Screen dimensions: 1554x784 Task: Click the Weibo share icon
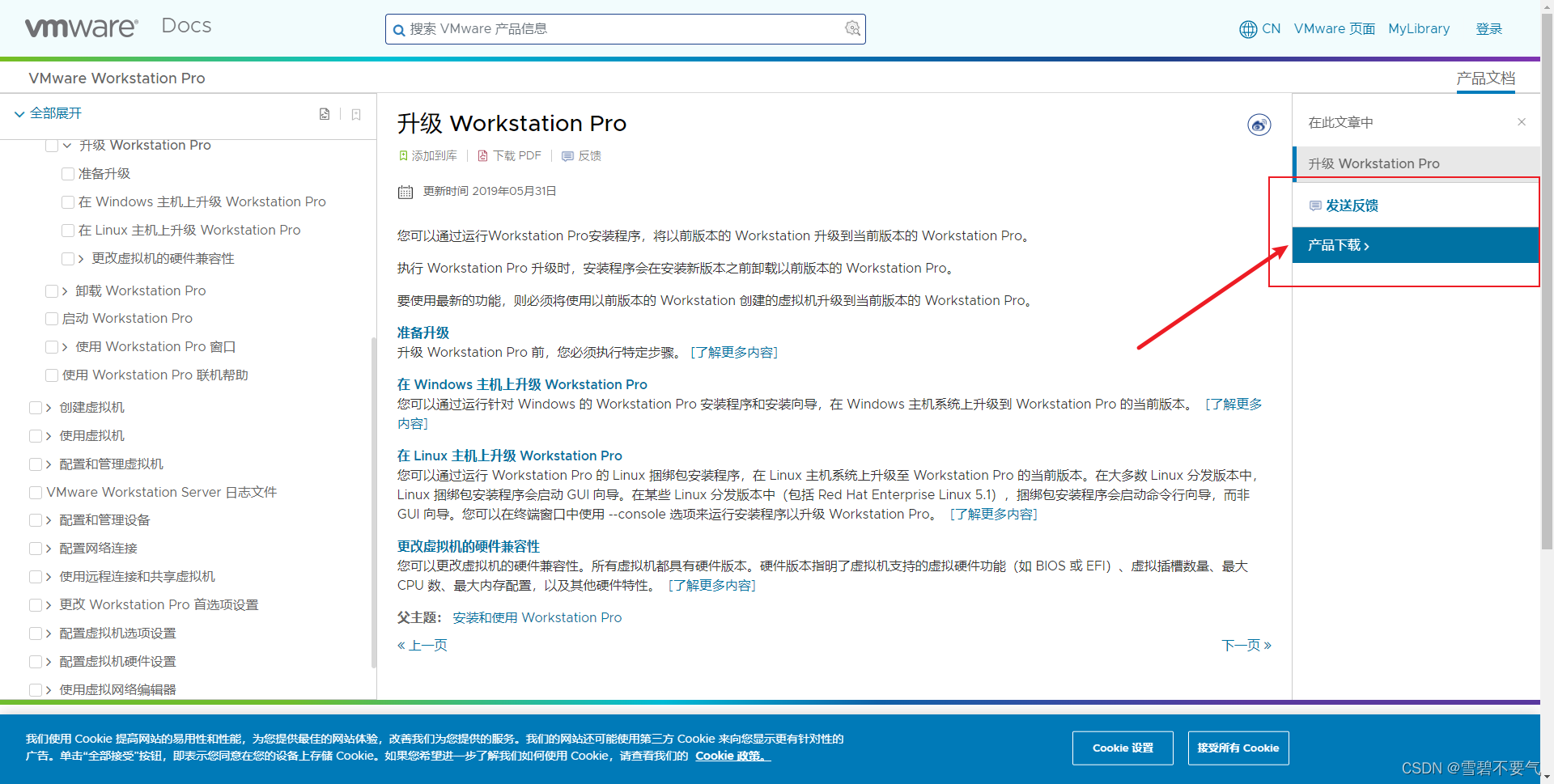[1259, 125]
